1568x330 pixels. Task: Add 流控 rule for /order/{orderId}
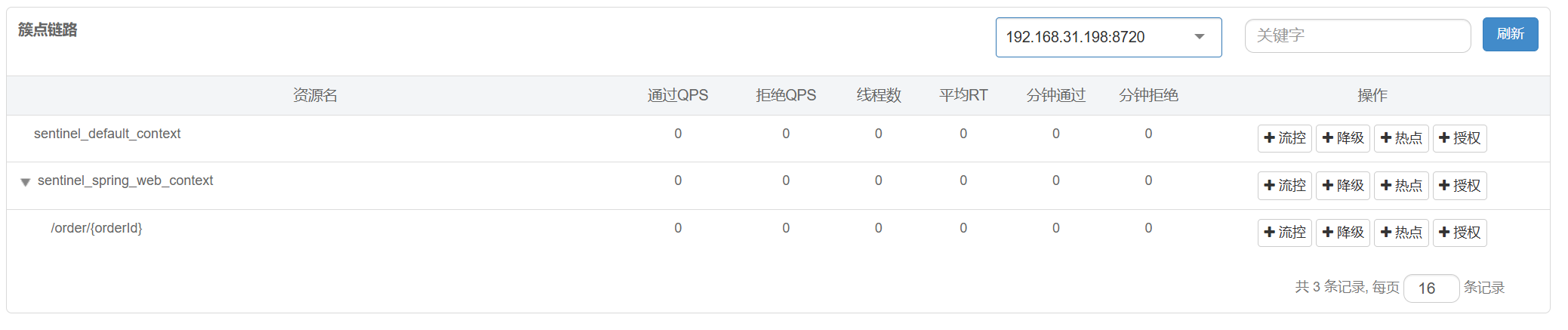pyautogui.click(x=1284, y=233)
